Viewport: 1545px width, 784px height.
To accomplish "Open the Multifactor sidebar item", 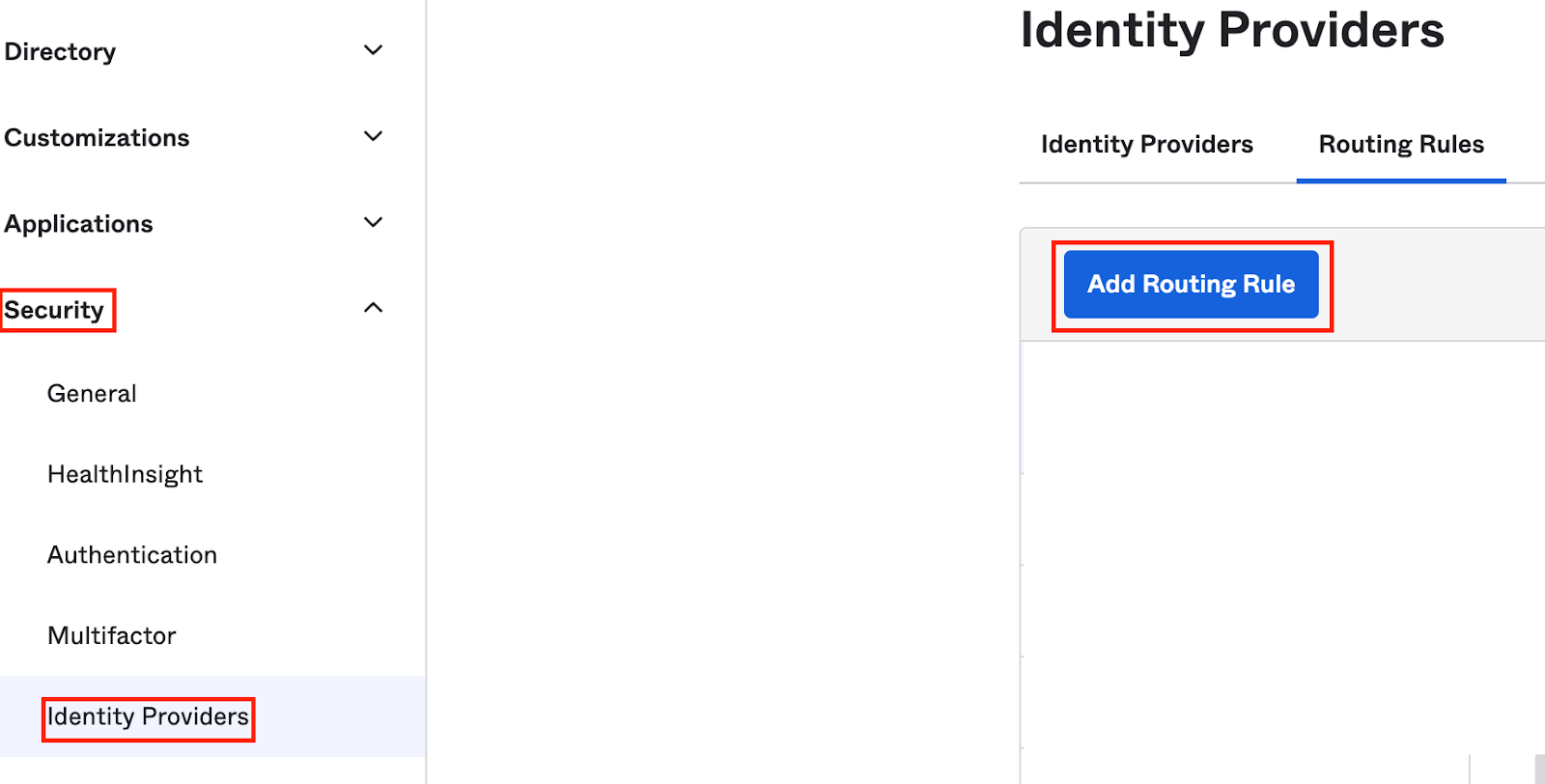I will [x=112, y=635].
